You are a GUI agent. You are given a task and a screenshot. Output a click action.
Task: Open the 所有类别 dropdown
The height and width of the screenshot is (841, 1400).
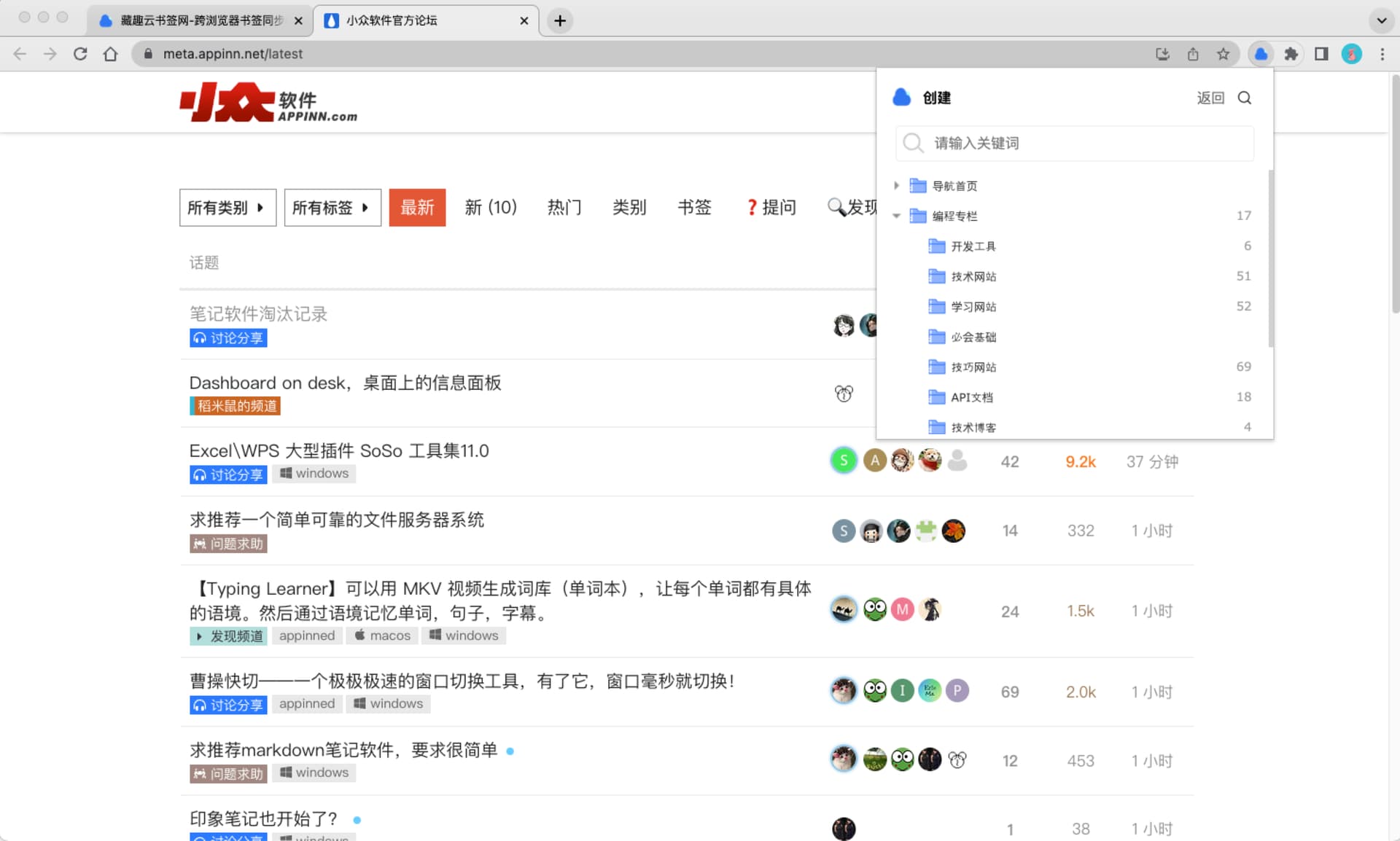click(227, 208)
